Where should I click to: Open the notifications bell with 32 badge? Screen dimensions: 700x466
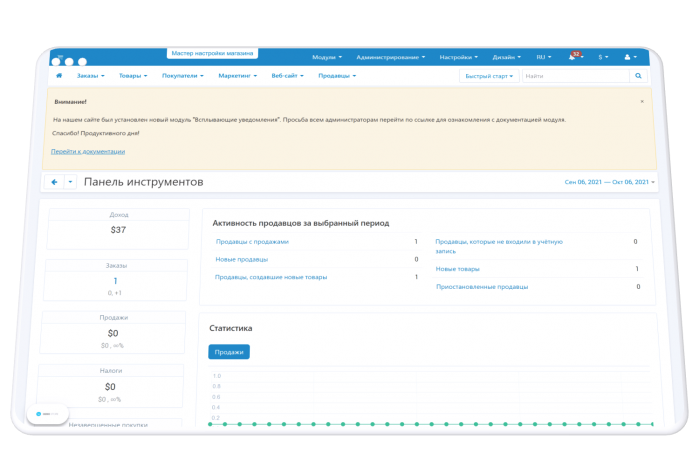(x=576, y=56)
